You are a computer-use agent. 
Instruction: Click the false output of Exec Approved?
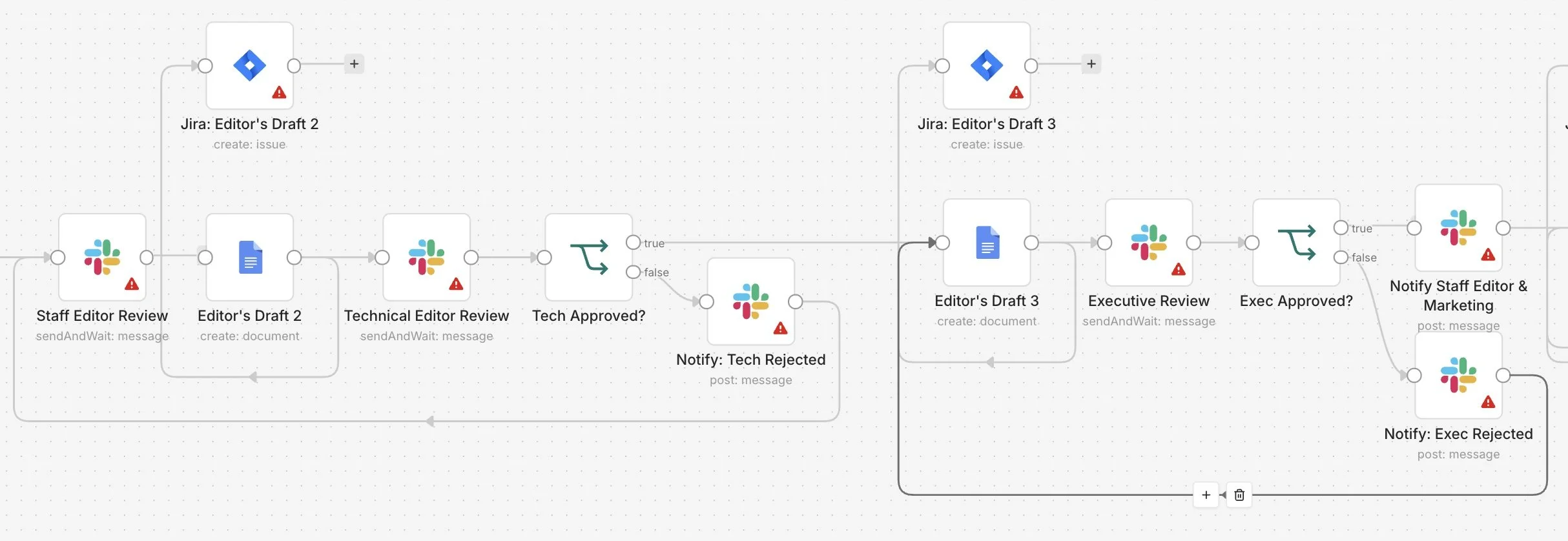click(1341, 257)
